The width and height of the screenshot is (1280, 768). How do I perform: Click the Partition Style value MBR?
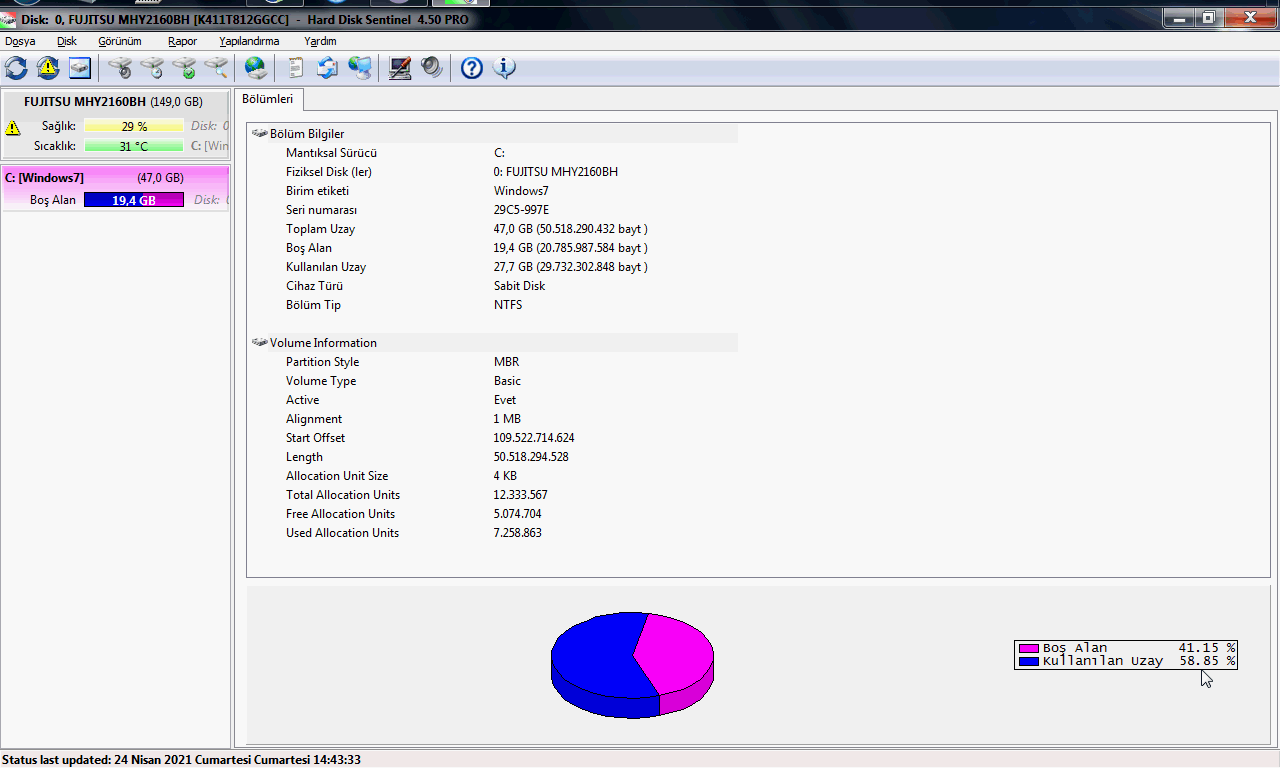pos(506,362)
